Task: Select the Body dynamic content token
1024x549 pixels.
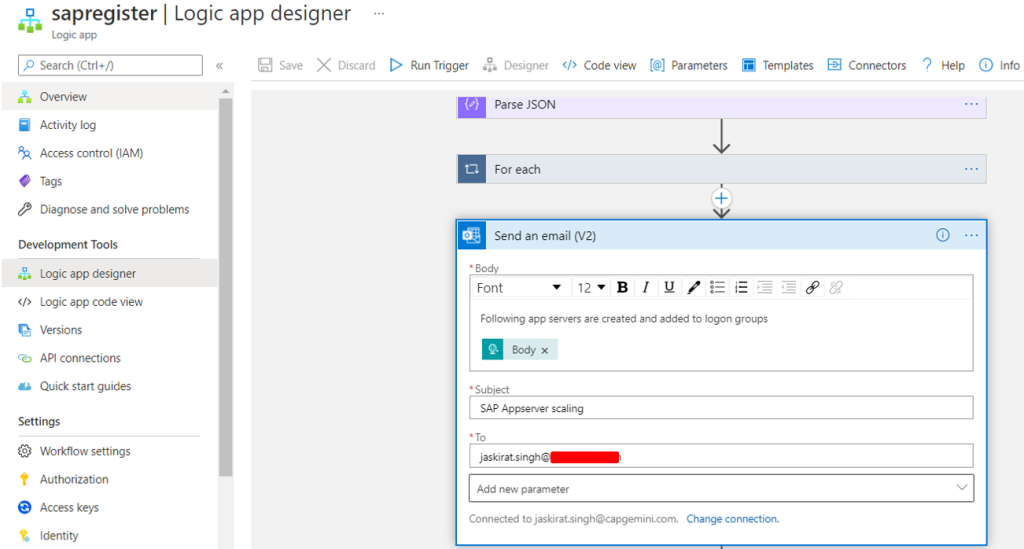Action: pos(519,350)
